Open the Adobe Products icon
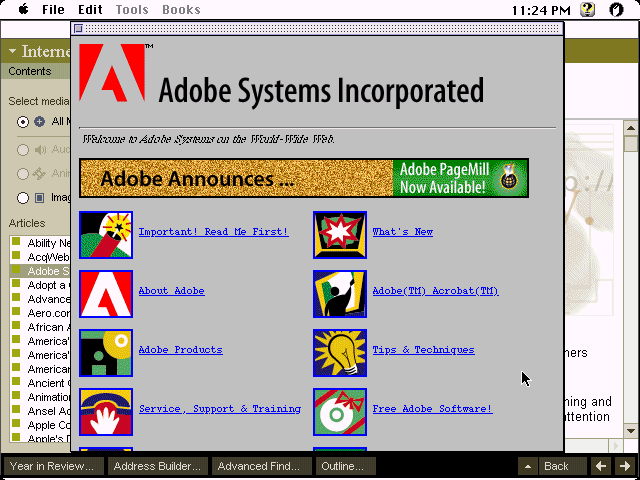 (x=106, y=353)
